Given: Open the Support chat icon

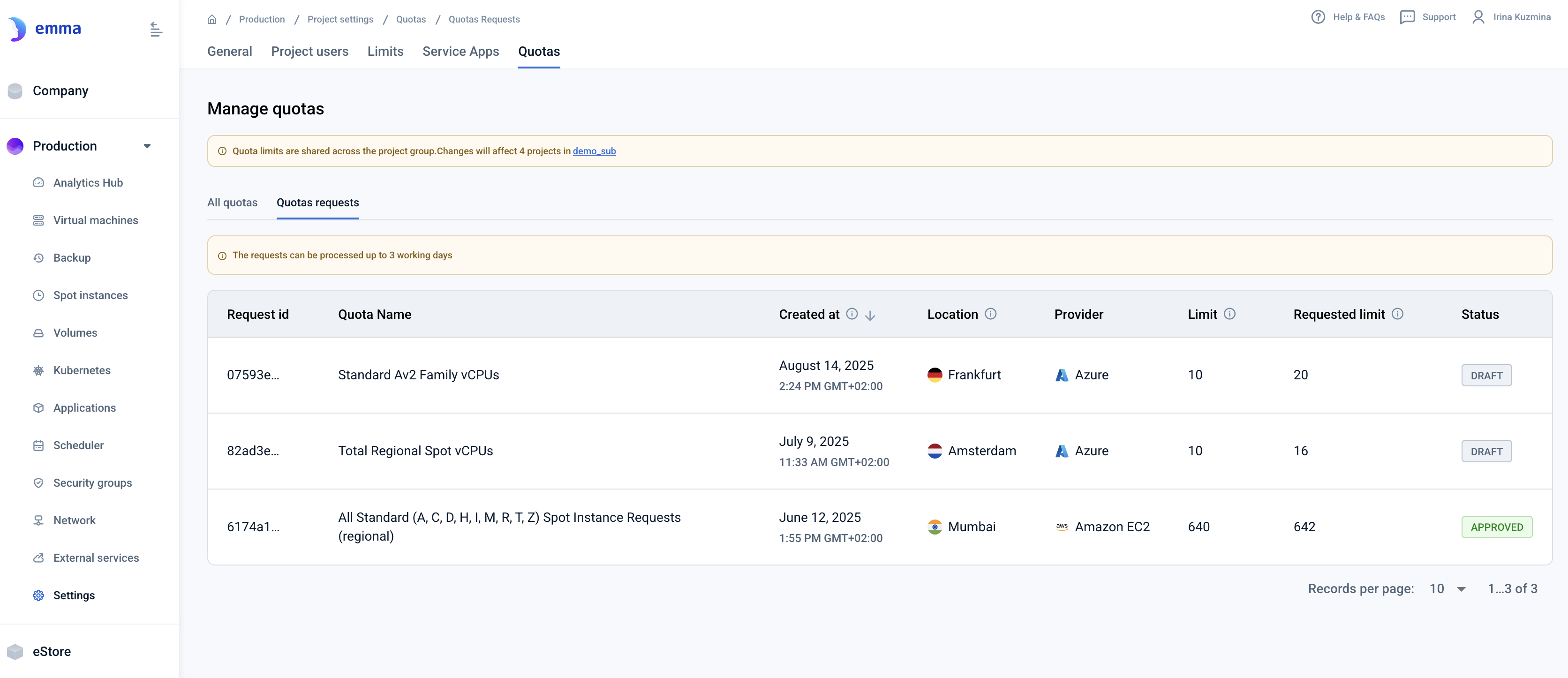Looking at the screenshot, I should point(1407,17).
